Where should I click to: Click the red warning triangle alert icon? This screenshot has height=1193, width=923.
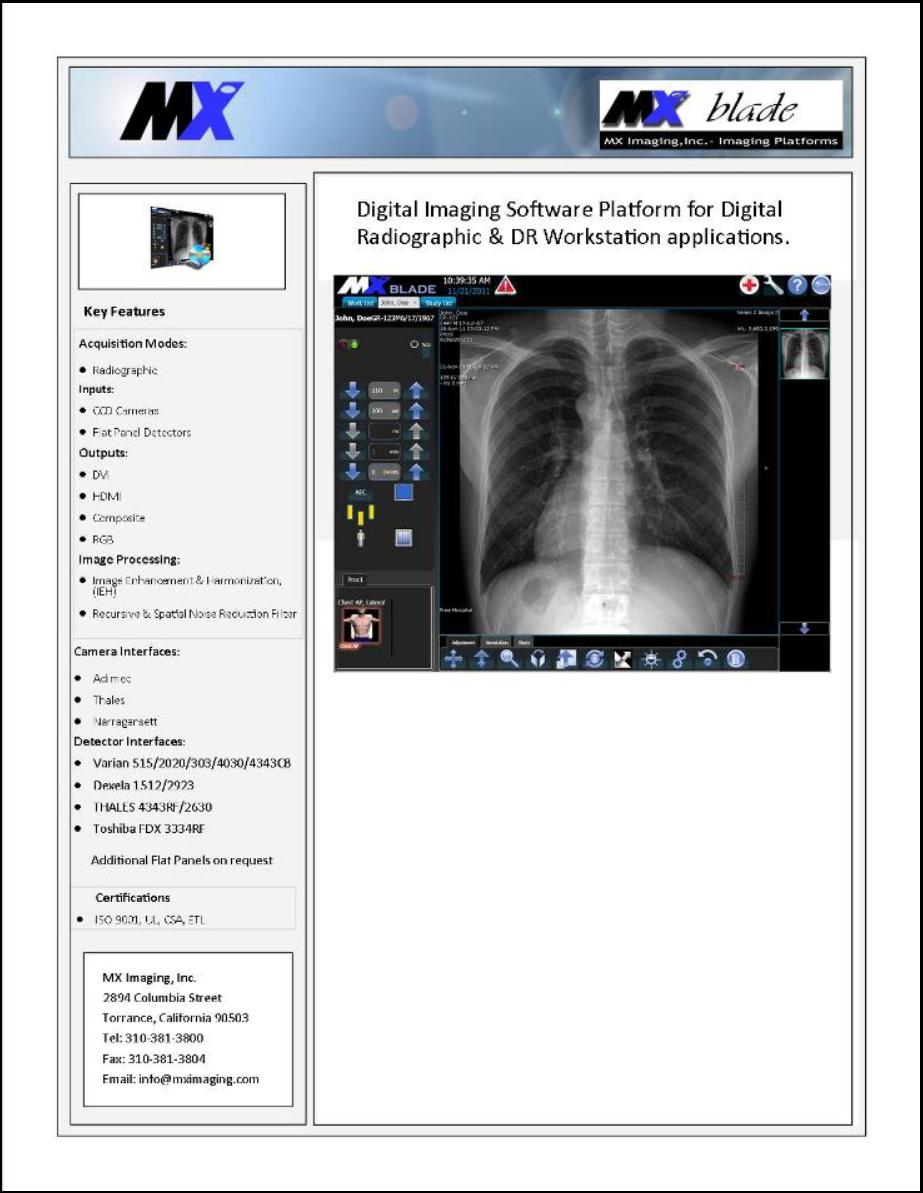[505, 286]
